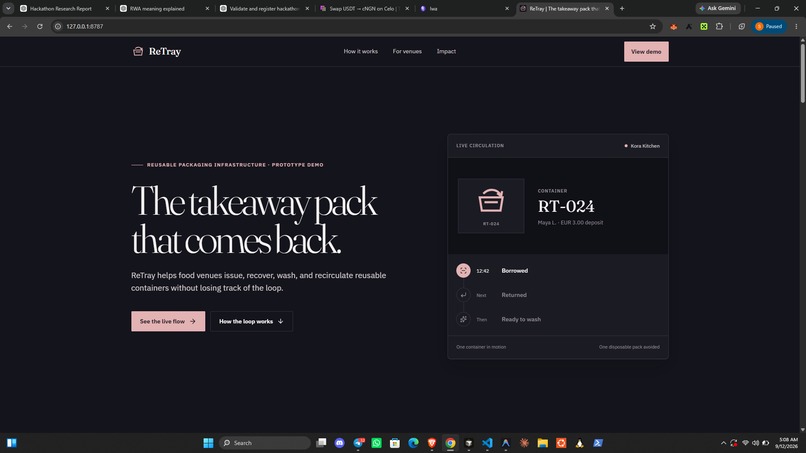
Task: Open Microsoft Edge from taskbar
Action: (x=413, y=443)
